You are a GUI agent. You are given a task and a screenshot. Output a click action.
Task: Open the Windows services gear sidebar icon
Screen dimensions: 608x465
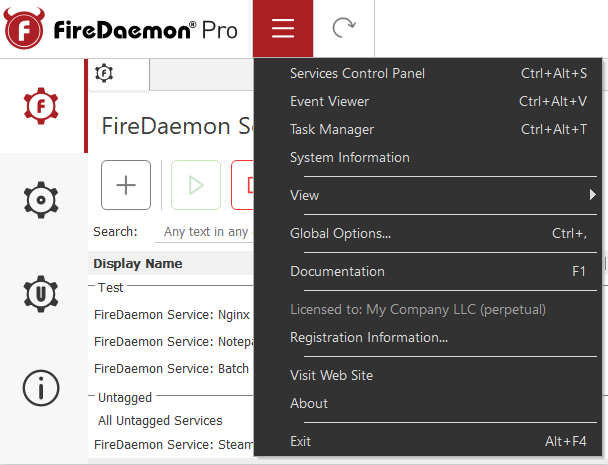pyautogui.click(x=41, y=200)
